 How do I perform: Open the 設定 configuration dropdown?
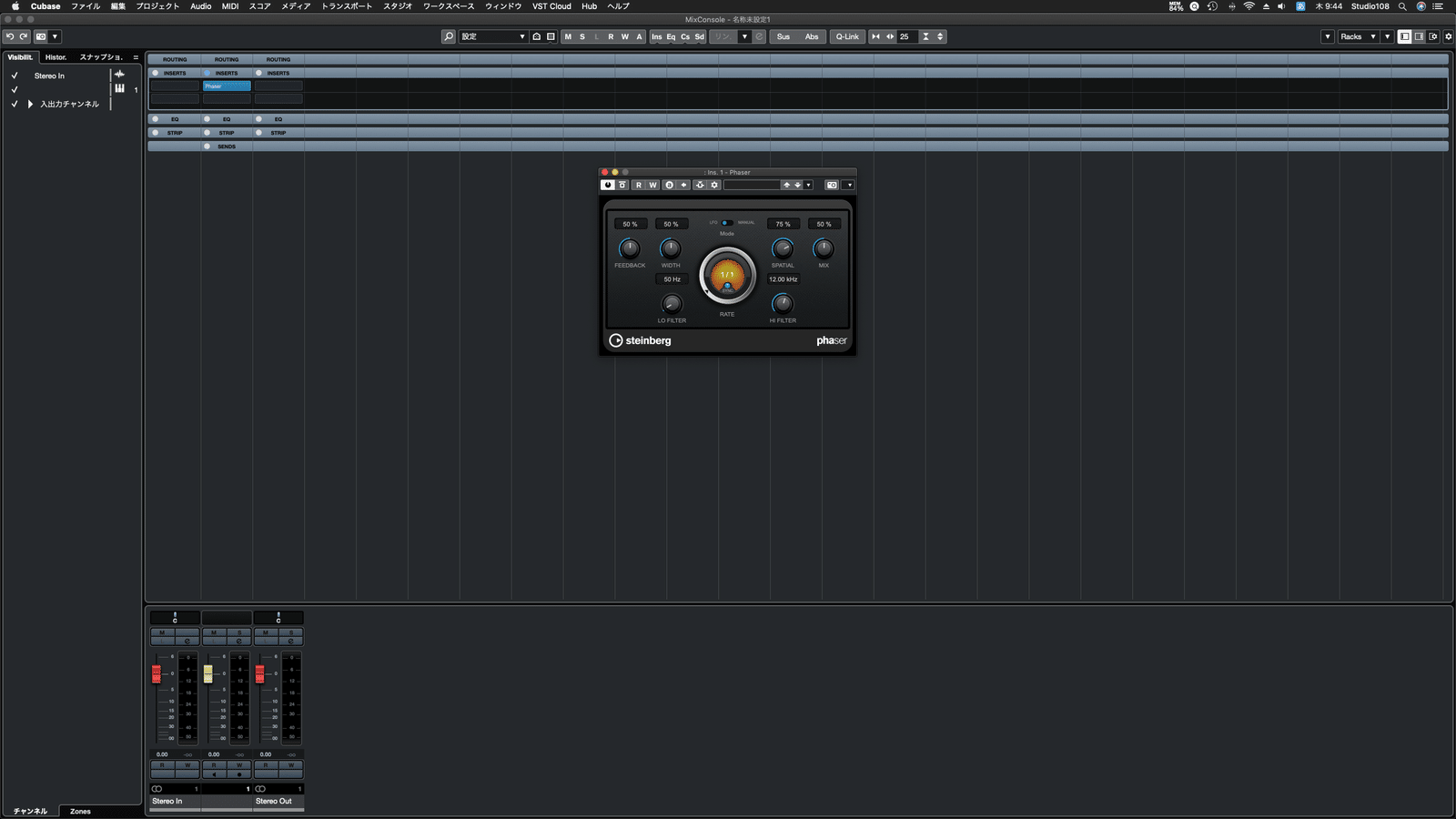click(x=493, y=36)
